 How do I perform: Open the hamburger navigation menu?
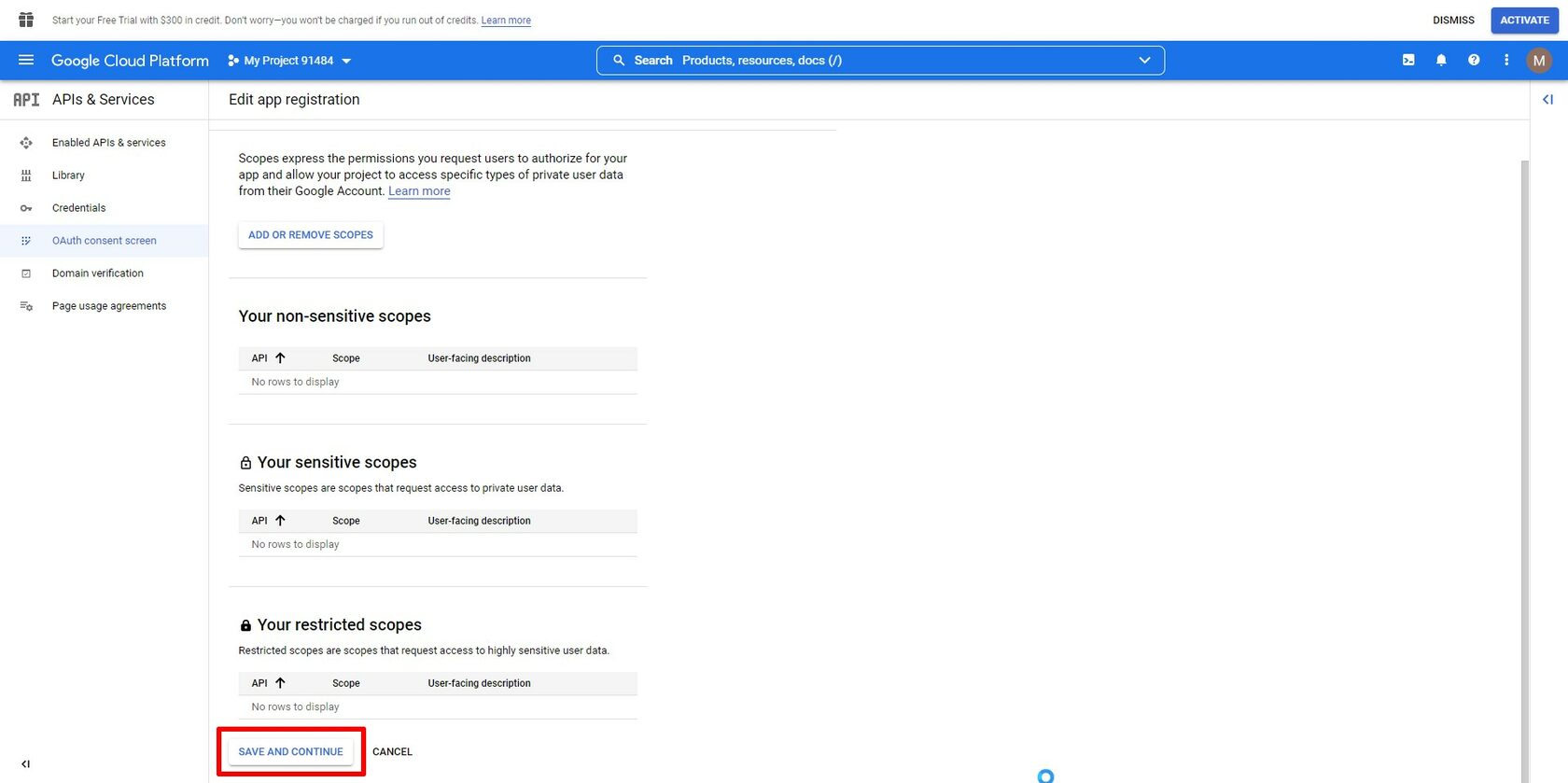pyautogui.click(x=26, y=60)
